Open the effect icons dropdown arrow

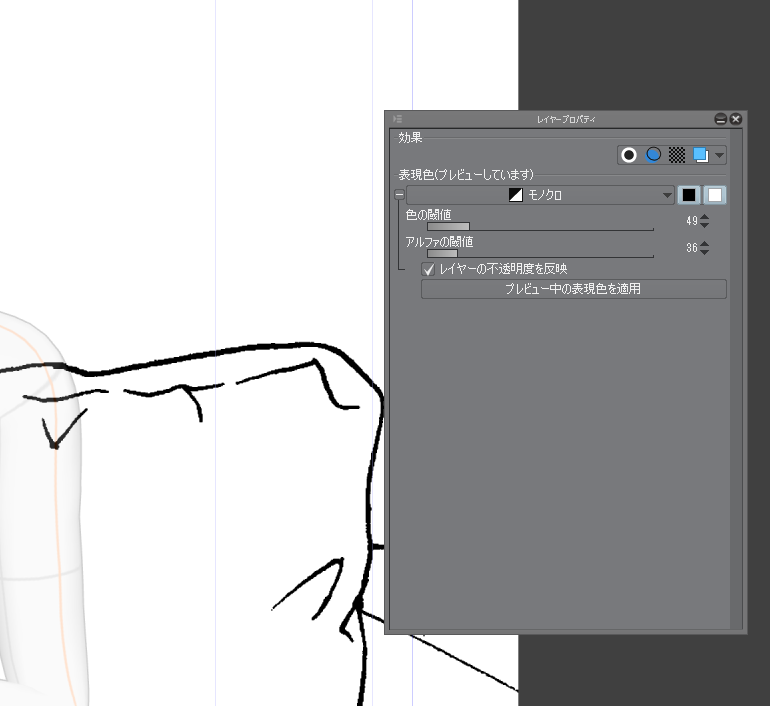coord(719,156)
